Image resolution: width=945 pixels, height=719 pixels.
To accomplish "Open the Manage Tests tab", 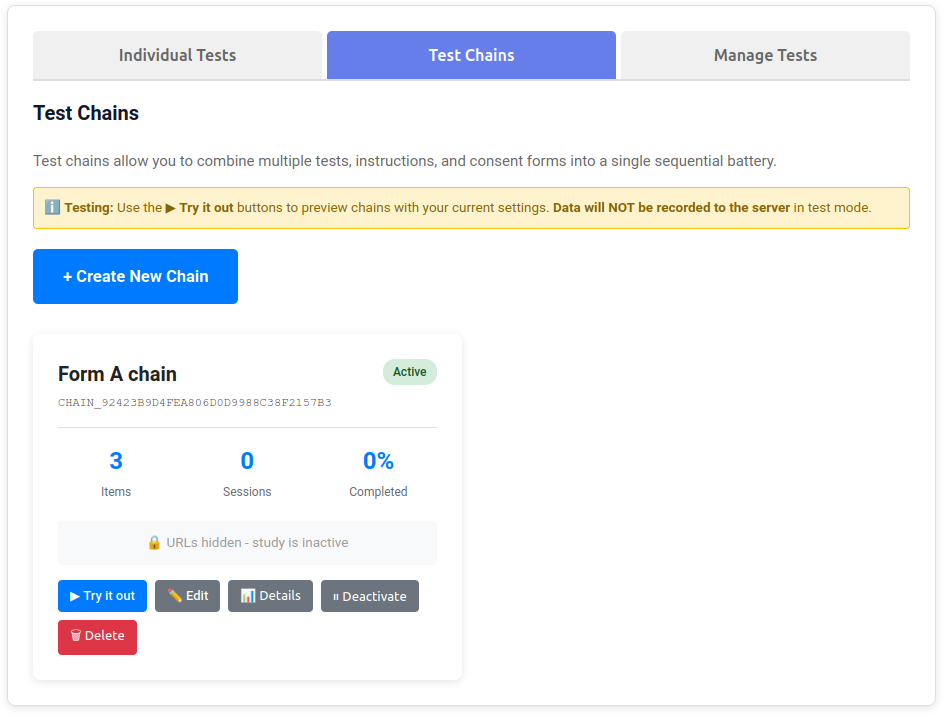I will [763, 55].
